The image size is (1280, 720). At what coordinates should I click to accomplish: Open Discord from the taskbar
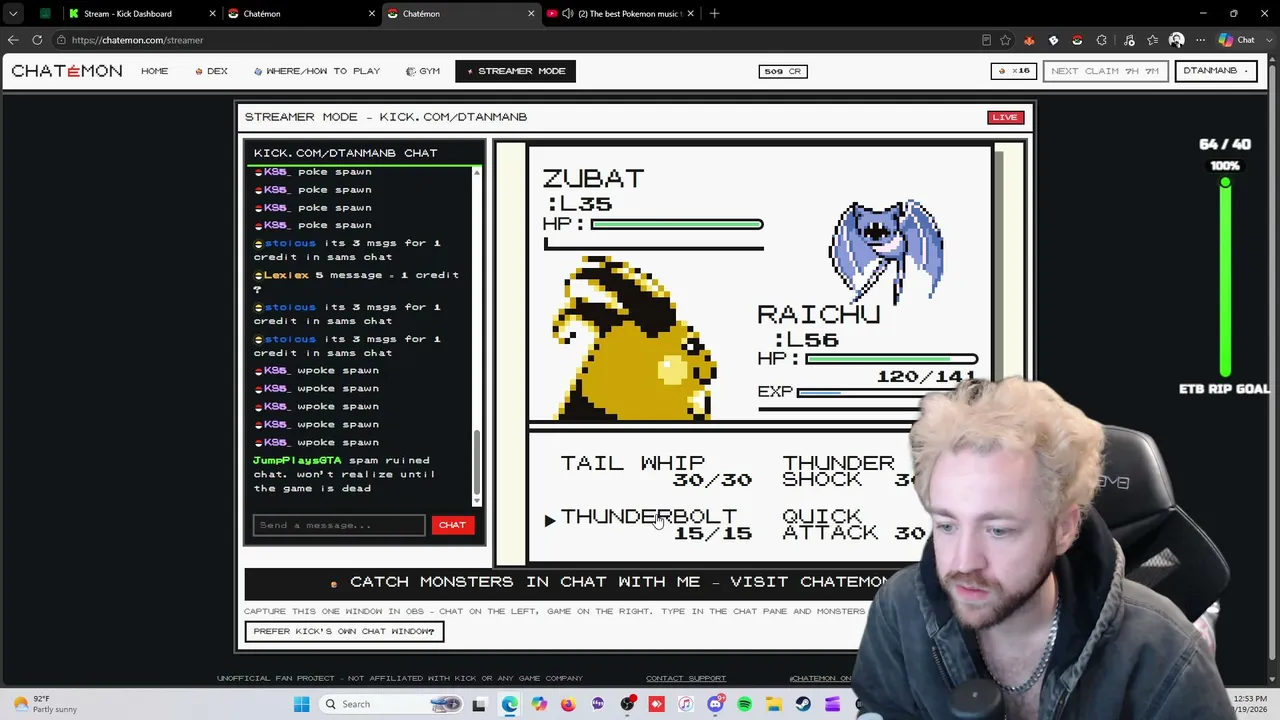coord(715,704)
